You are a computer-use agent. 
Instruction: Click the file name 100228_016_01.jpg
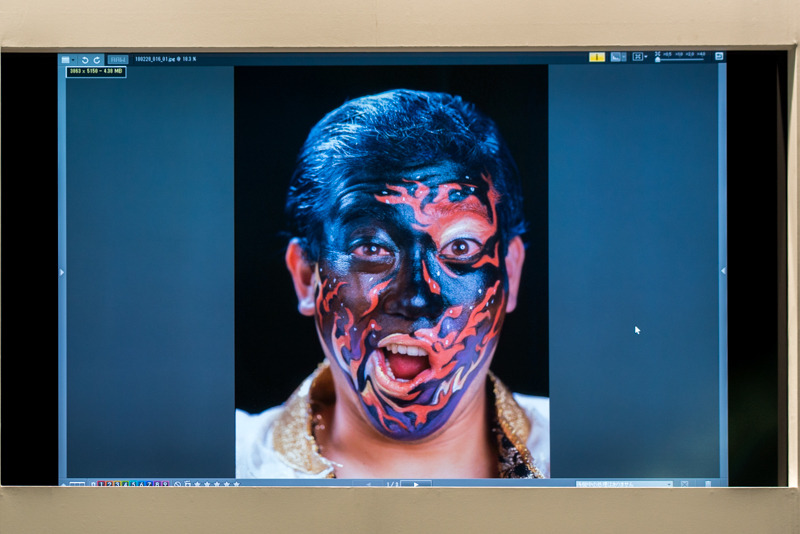tap(155, 59)
